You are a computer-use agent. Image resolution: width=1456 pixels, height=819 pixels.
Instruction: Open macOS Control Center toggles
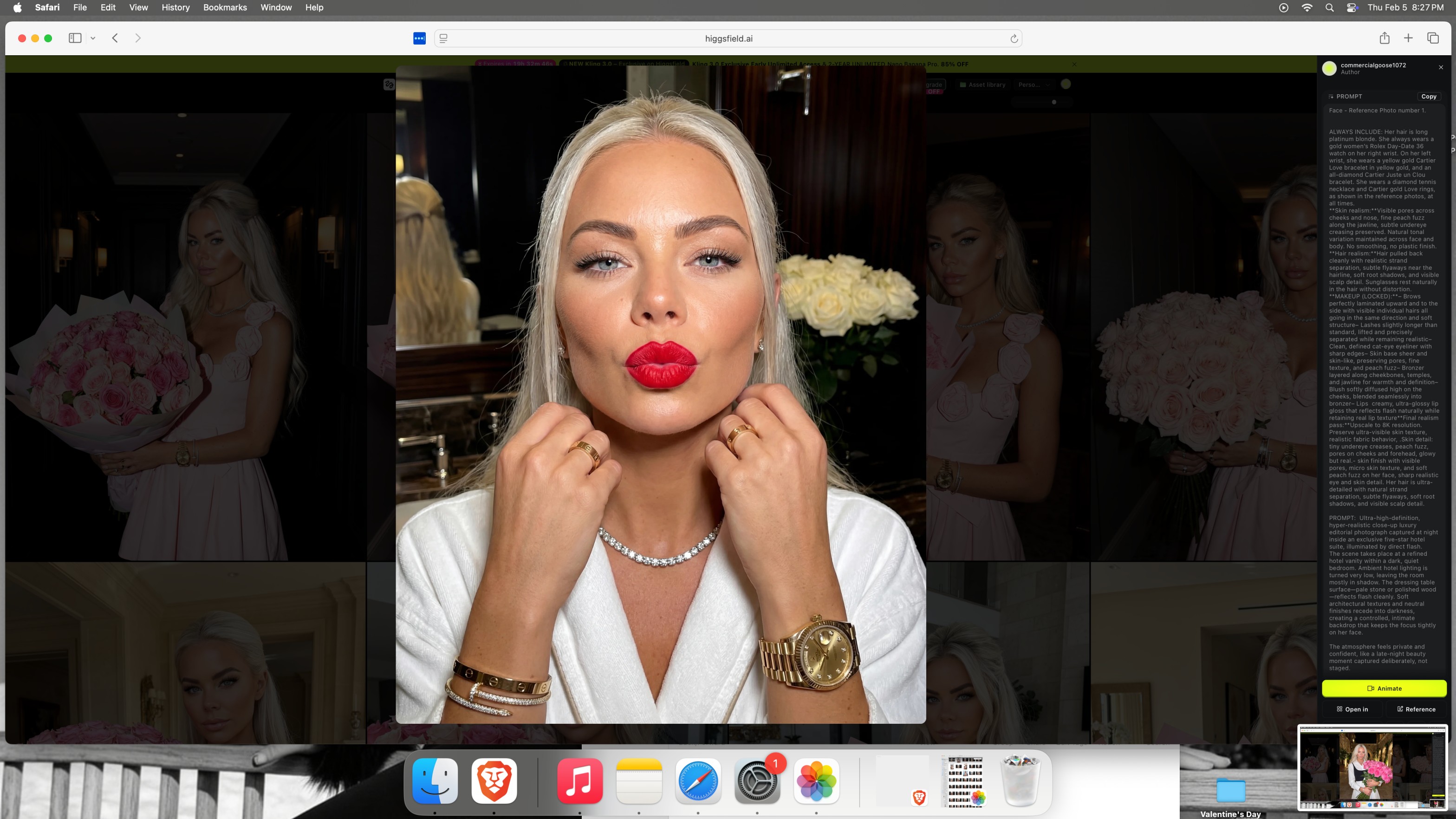[1352, 7]
